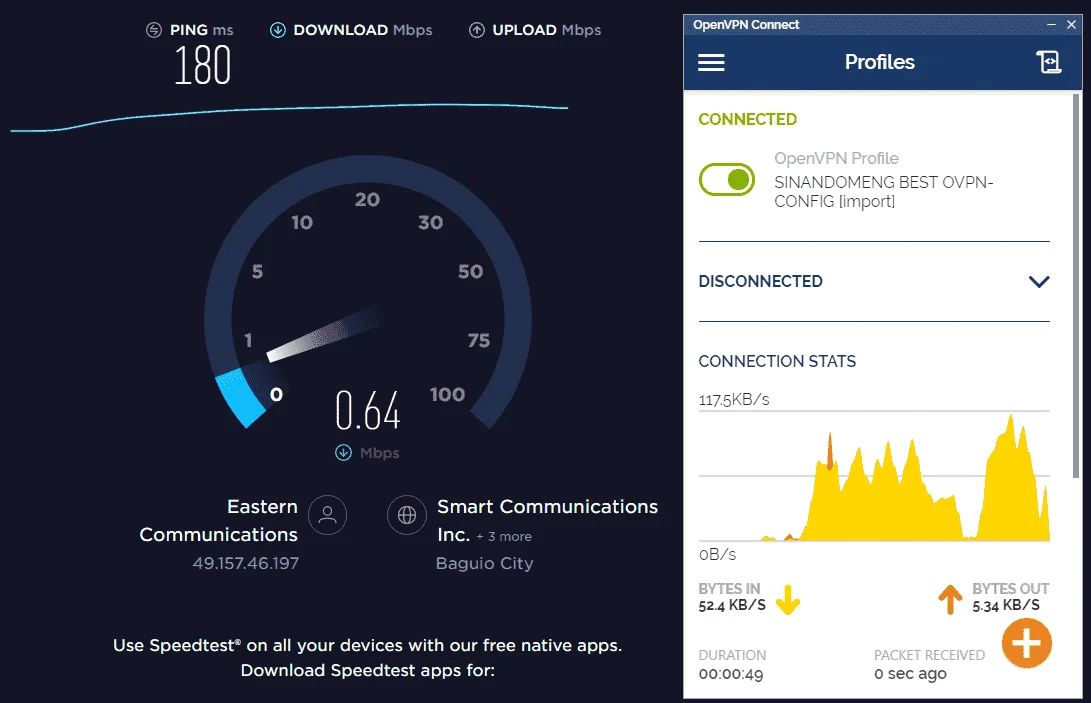This screenshot has width=1091, height=703.
Task: Click the connection stats traffic graph
Action: [874, 476]
